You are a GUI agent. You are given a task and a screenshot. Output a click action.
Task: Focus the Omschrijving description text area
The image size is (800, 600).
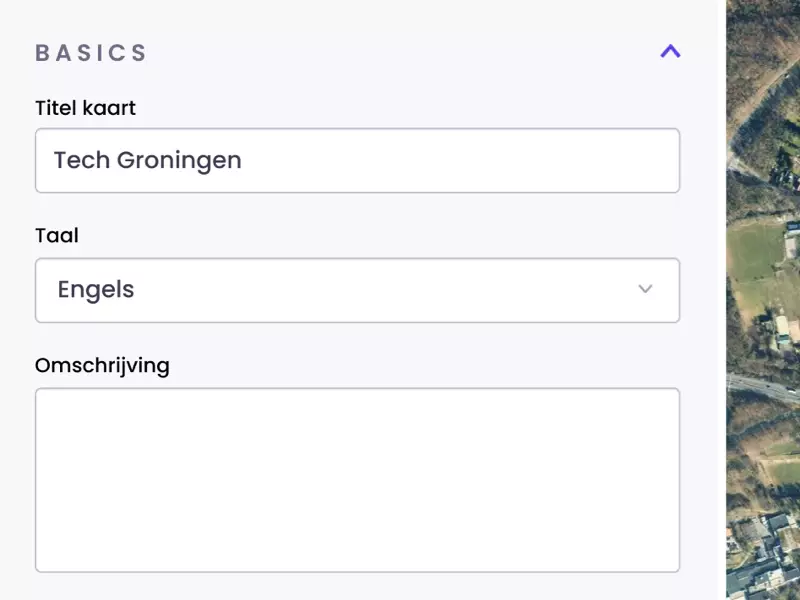pyautogui.click(x=357, y=480)
